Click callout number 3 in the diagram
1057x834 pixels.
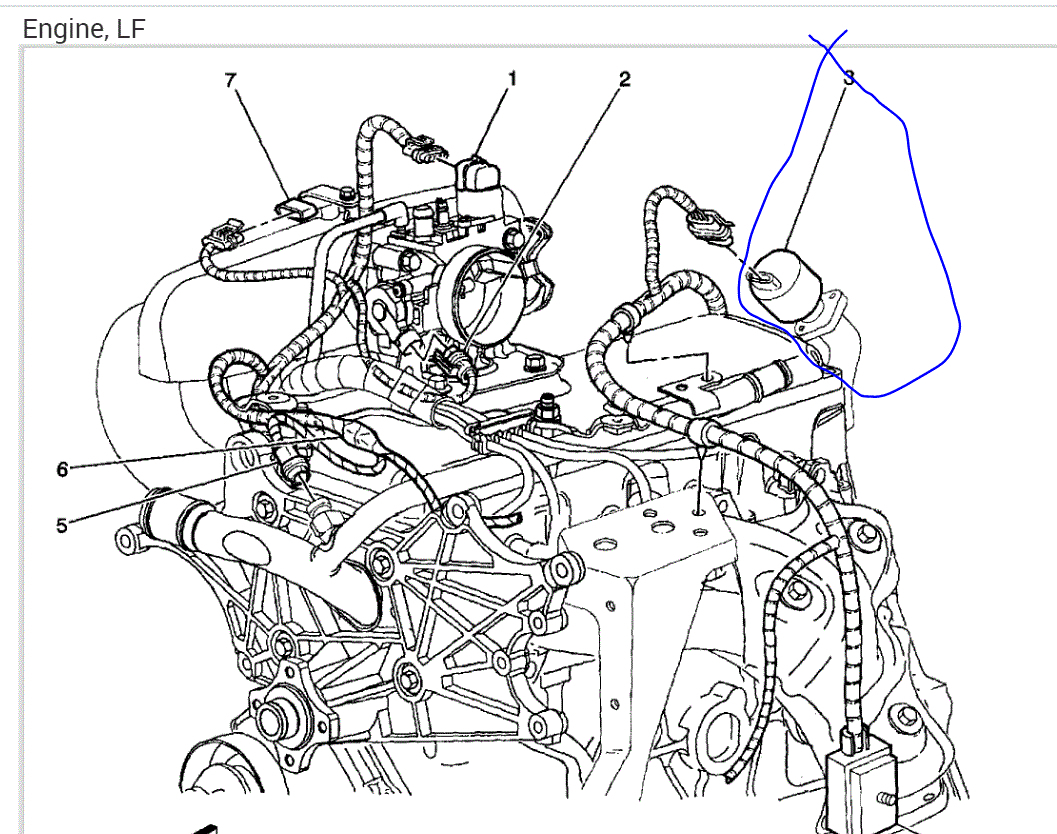click(x=849, y=79)
